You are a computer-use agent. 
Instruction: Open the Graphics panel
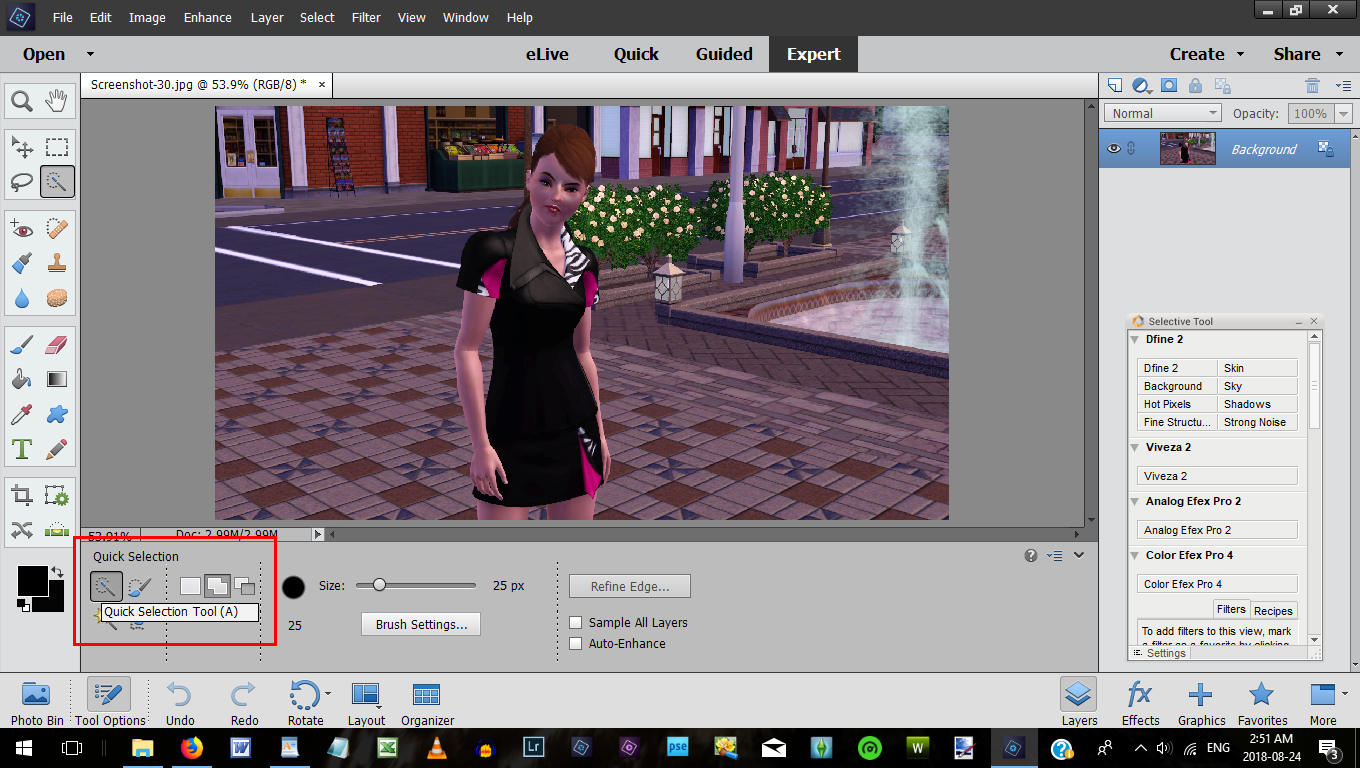1201,700
